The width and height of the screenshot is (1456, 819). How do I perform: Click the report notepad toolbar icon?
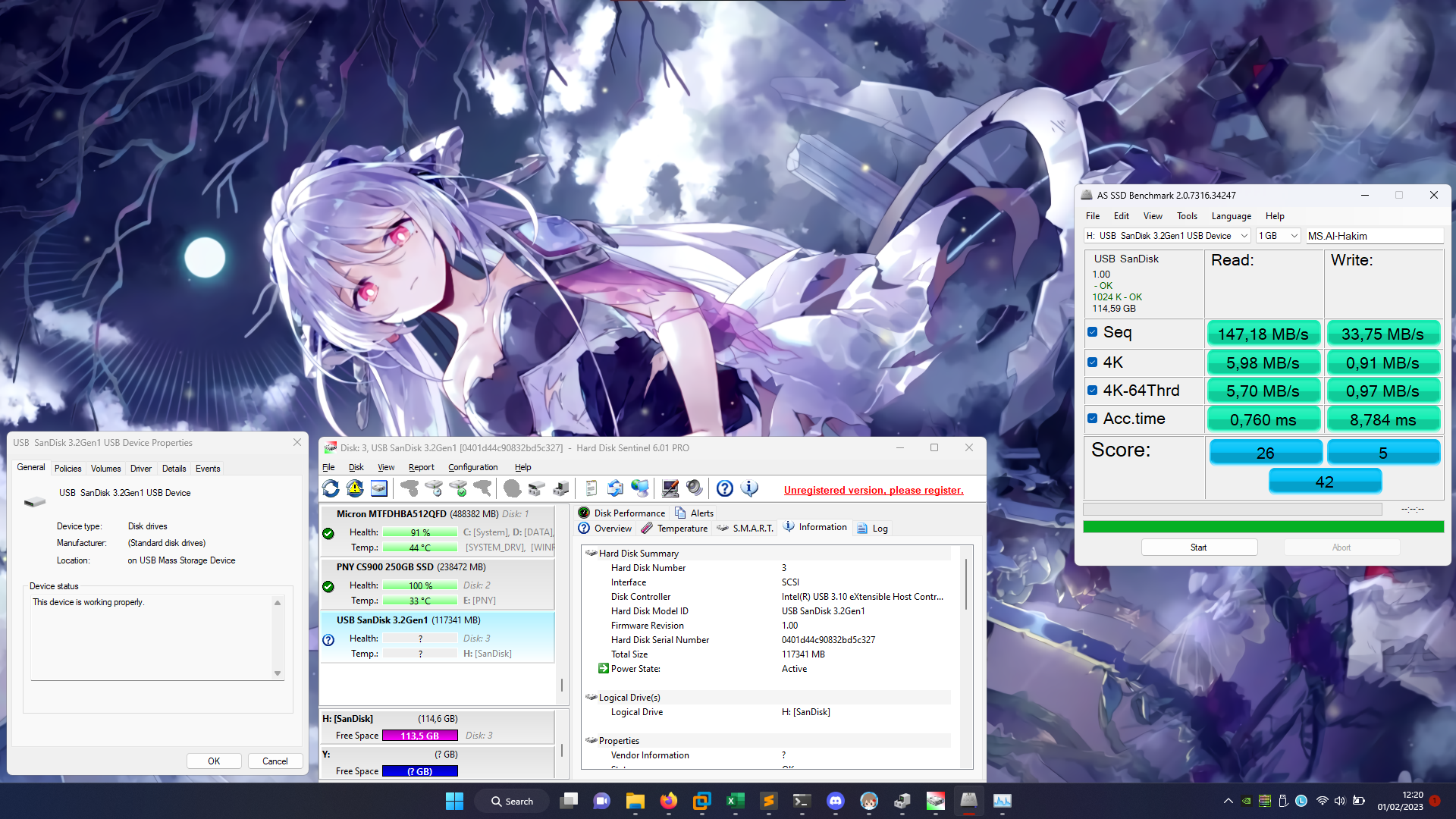pyautogui.click(x=591, y=489)
